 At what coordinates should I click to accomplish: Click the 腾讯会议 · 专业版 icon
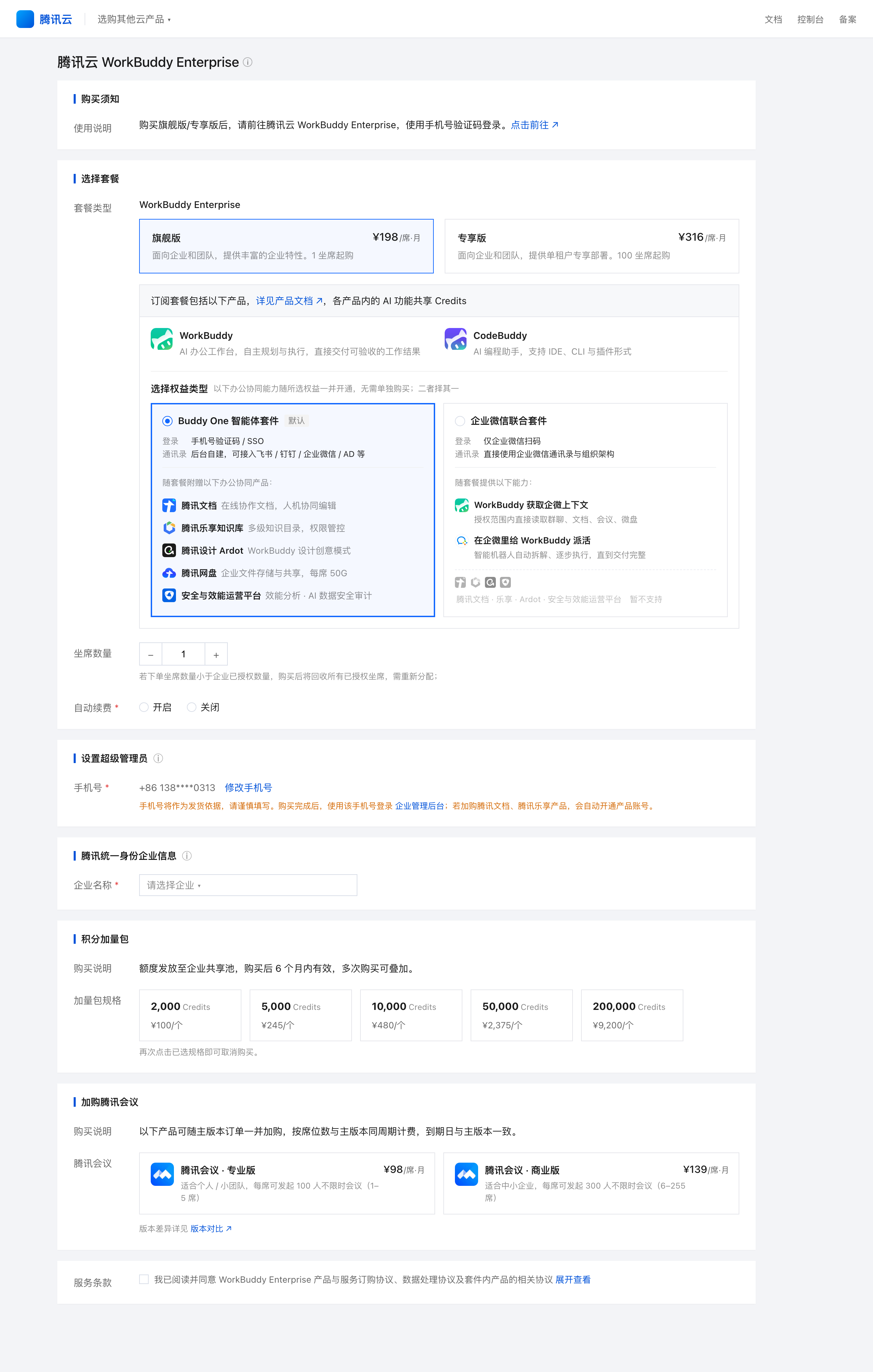pos(162,1174)
